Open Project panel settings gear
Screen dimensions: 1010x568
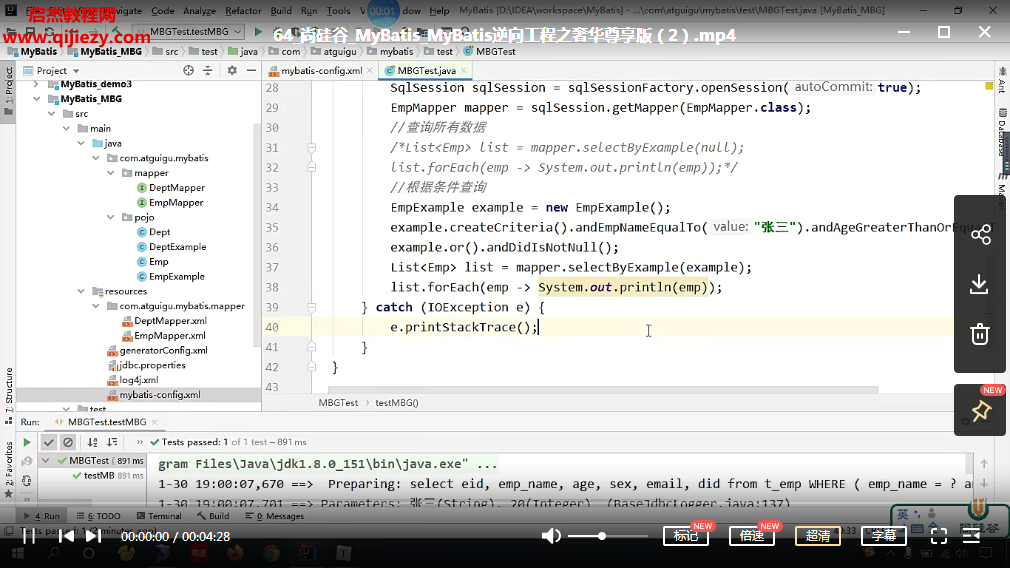(x=232, y=70)
